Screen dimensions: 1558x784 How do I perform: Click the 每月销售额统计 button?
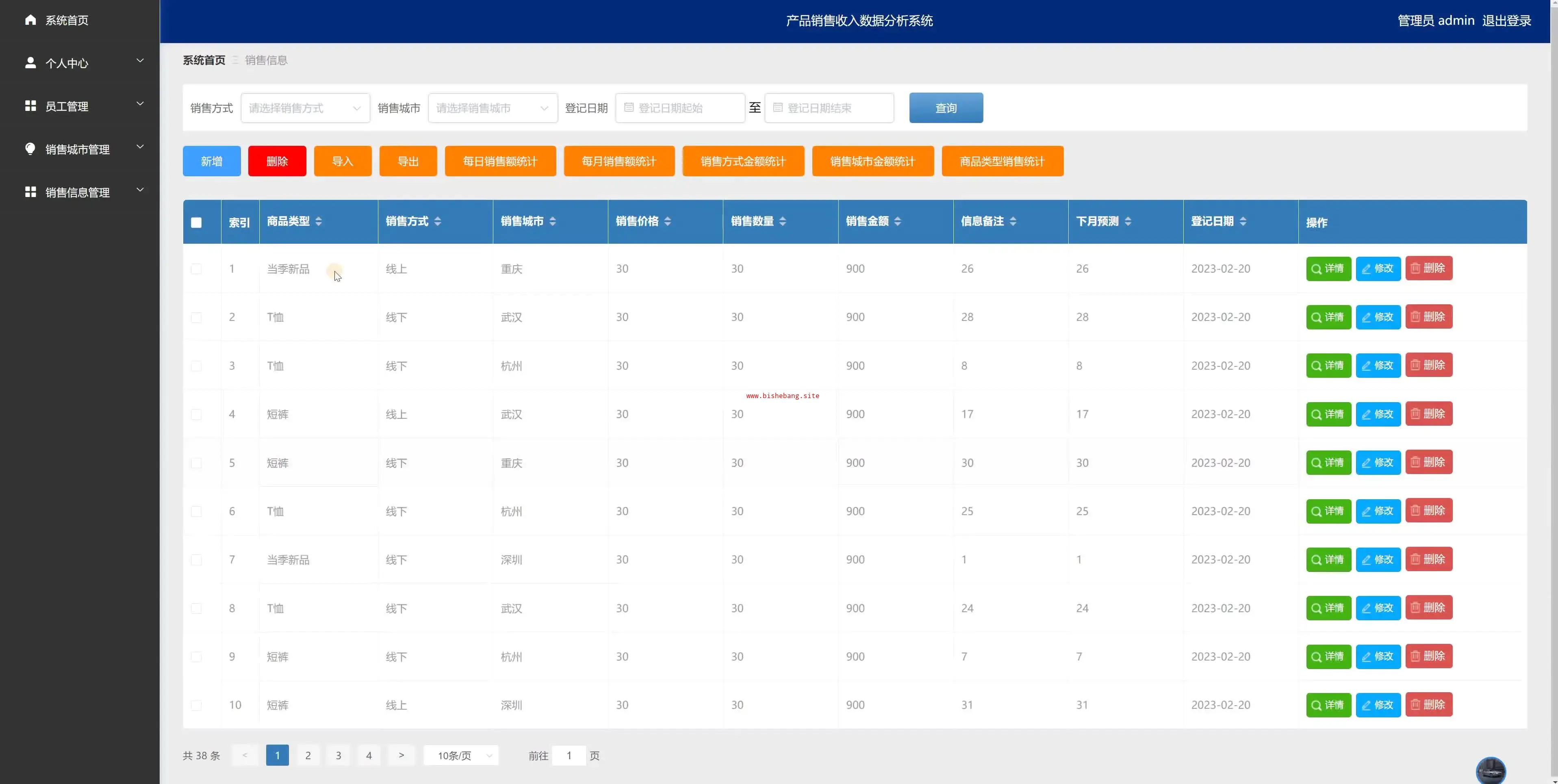click(x=619, y=161)
